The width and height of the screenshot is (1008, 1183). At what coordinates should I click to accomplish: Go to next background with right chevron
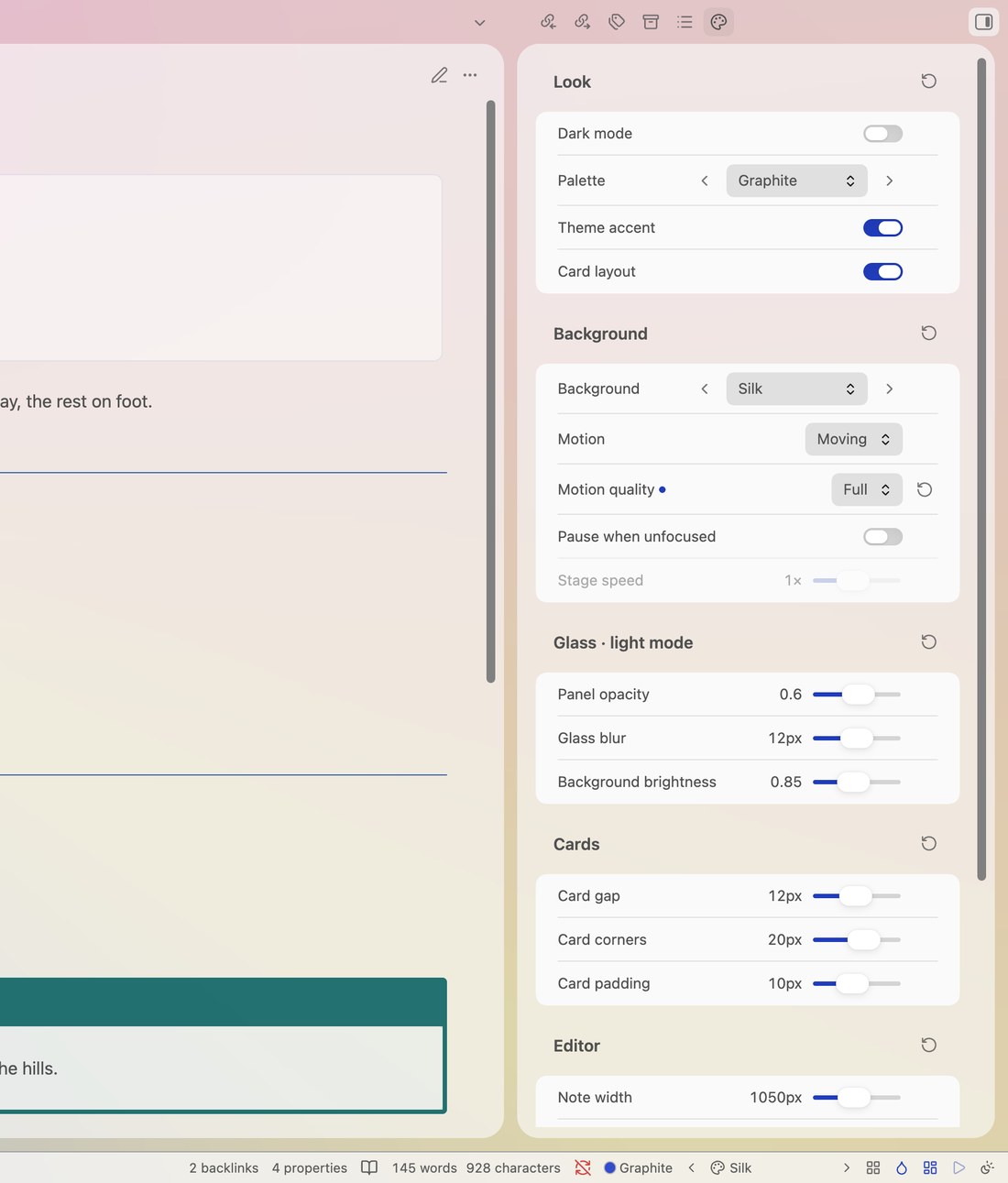tap(889, 389)
